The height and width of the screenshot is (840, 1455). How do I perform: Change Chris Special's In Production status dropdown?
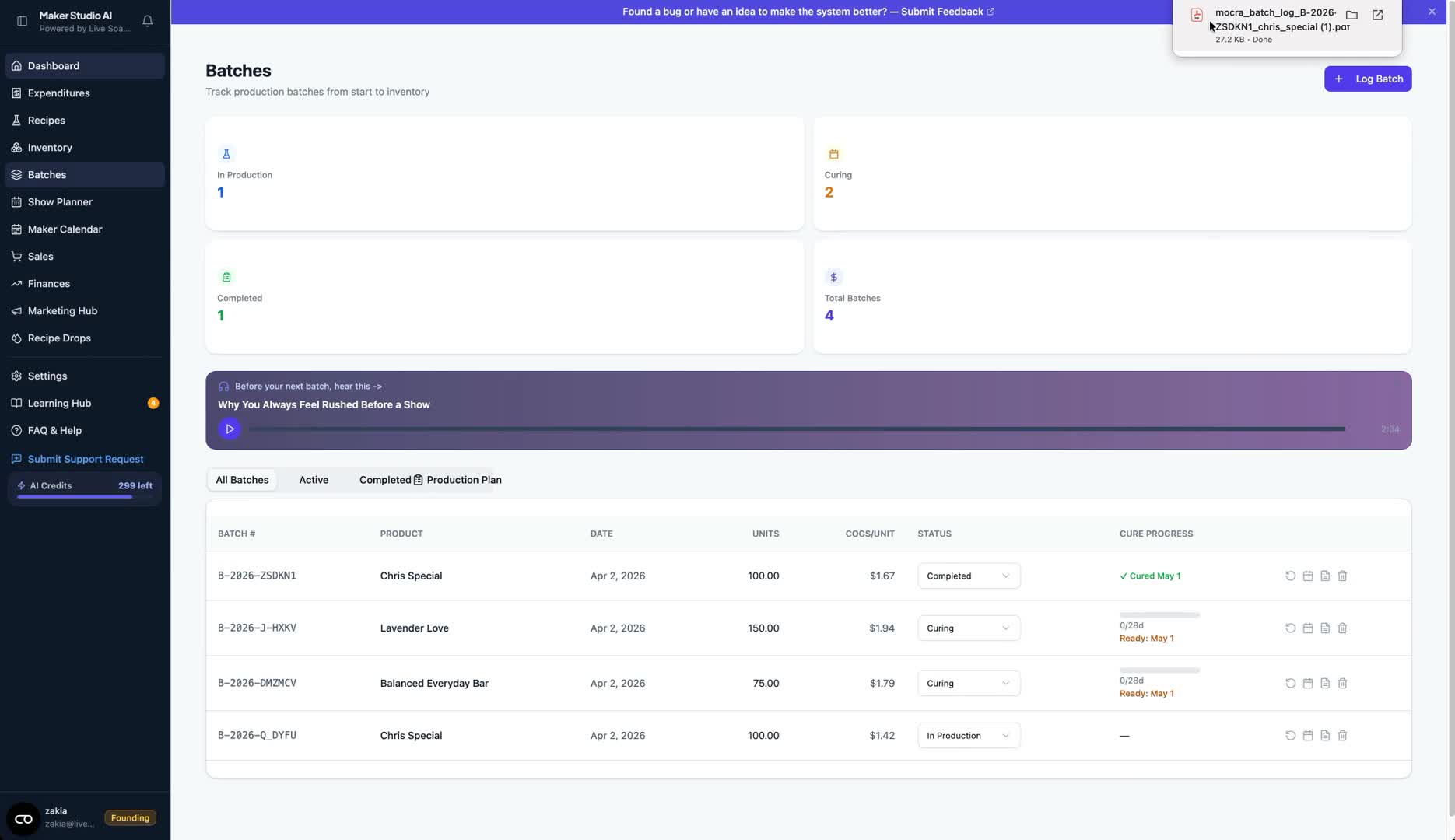(x=968, y=735)
